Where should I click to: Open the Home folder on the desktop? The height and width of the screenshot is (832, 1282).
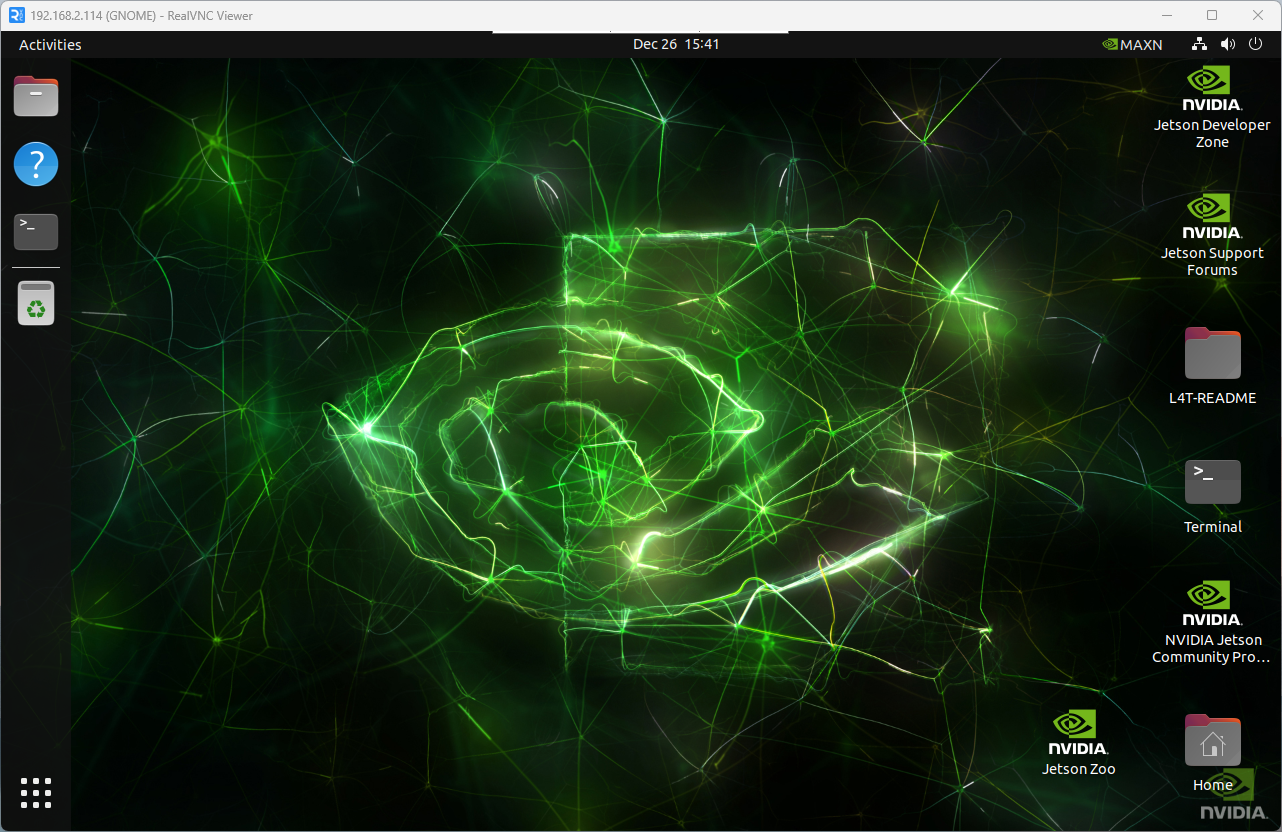pyautogui.click(x=1211, y=741)
